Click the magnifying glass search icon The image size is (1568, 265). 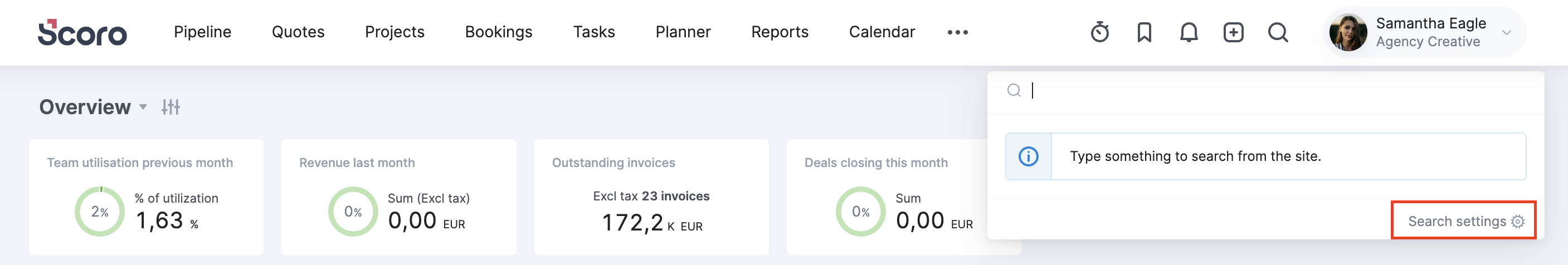[1278, 32]
